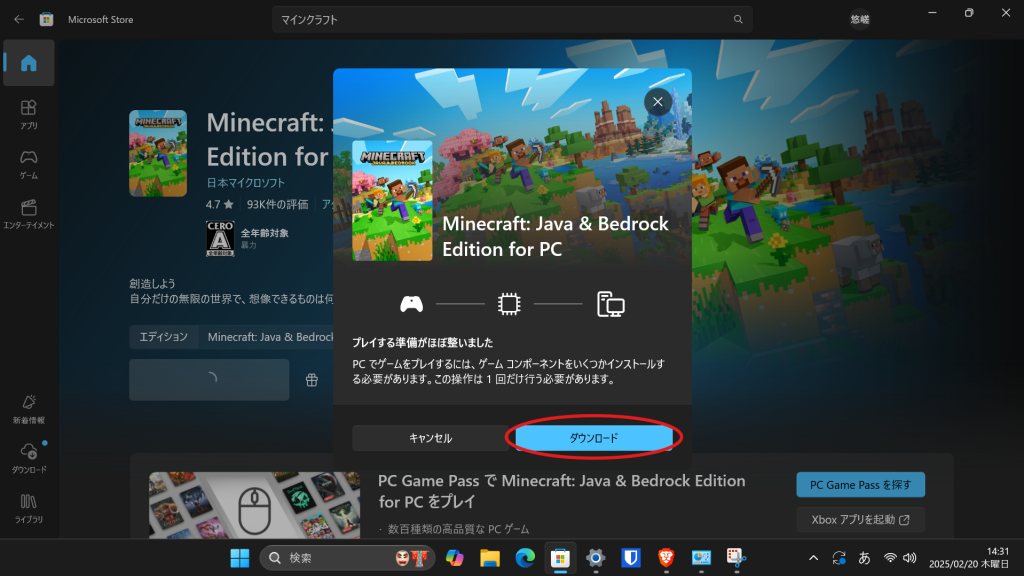Open the 日本マイクロソフト publisher link
1024x576 pixels.
point(246,183)
